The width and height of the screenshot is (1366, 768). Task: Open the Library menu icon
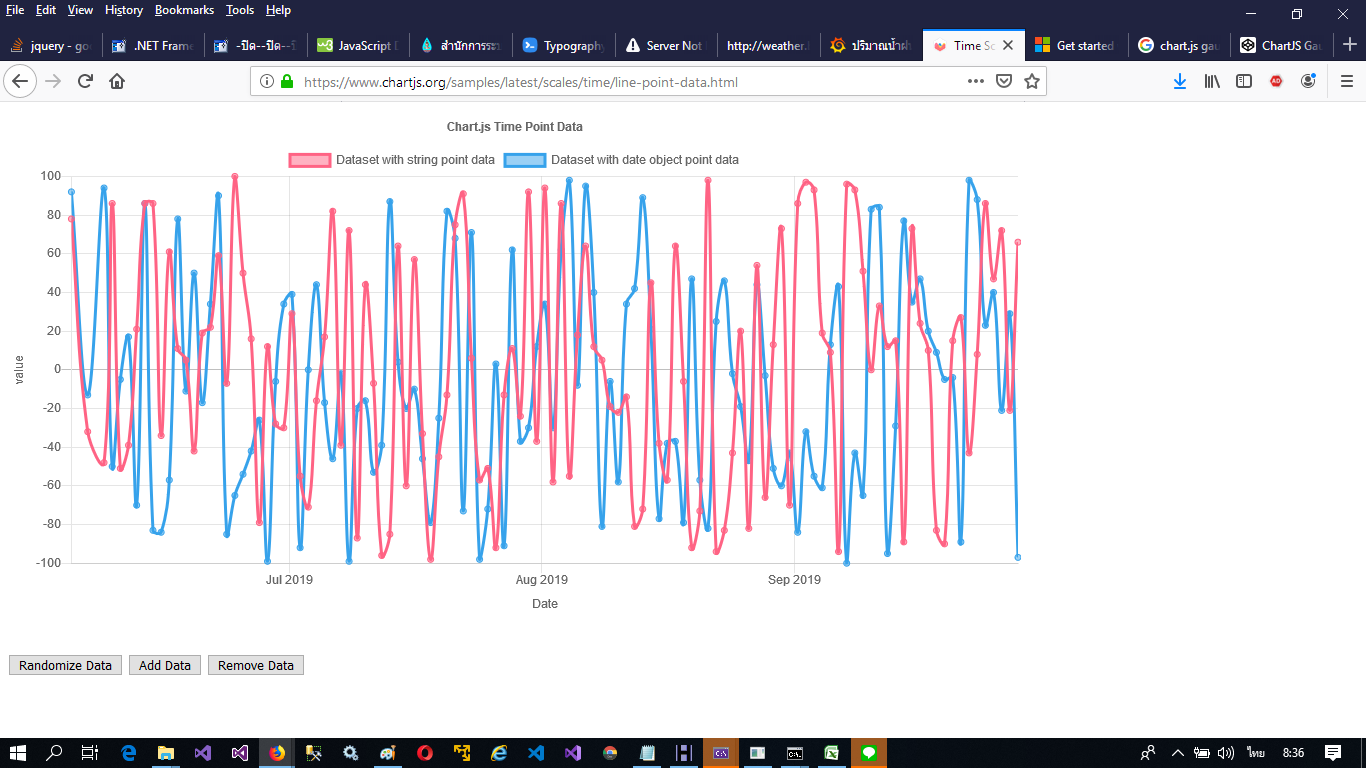tap(1212, 82)
